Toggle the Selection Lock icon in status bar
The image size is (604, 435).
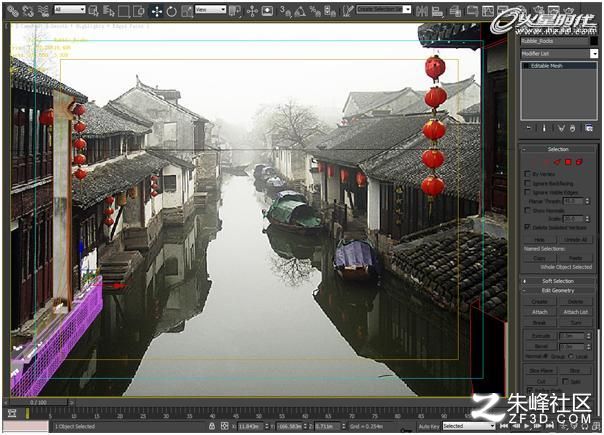point(212,426)
